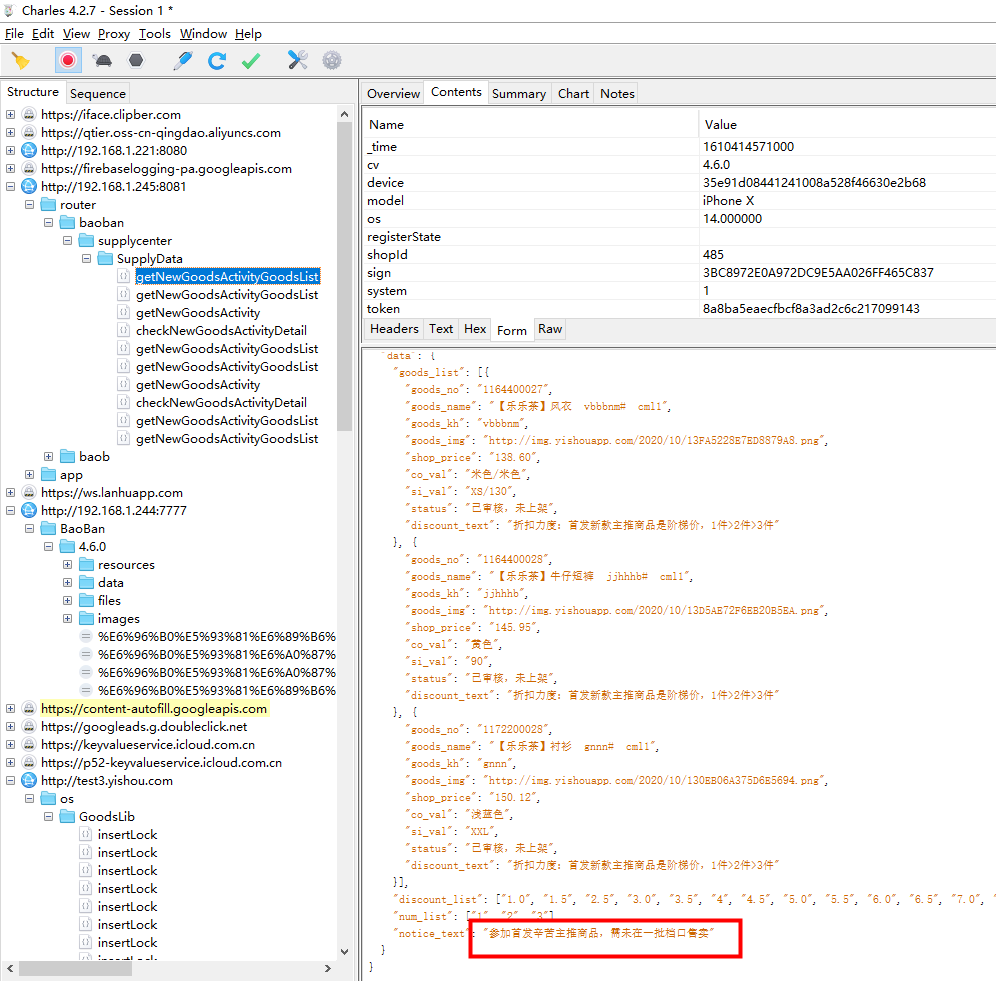Expand the 192.168.1.221:8080 host node
This screenshot has height=981, width=996.
(10, 151)
